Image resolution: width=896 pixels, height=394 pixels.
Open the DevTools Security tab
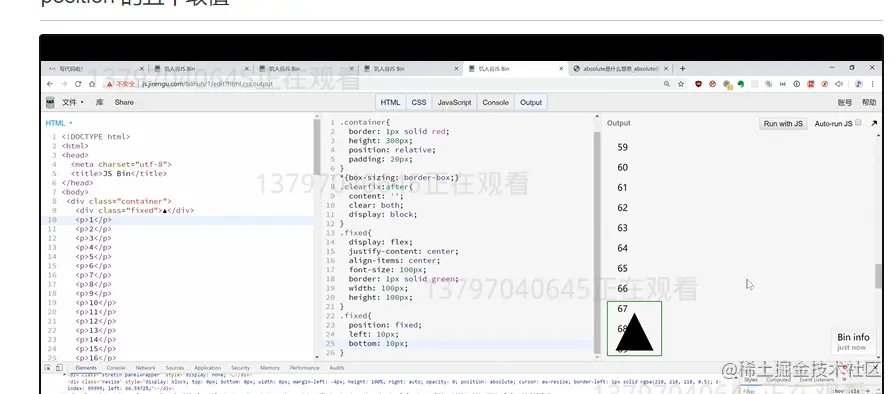(241, 368)
